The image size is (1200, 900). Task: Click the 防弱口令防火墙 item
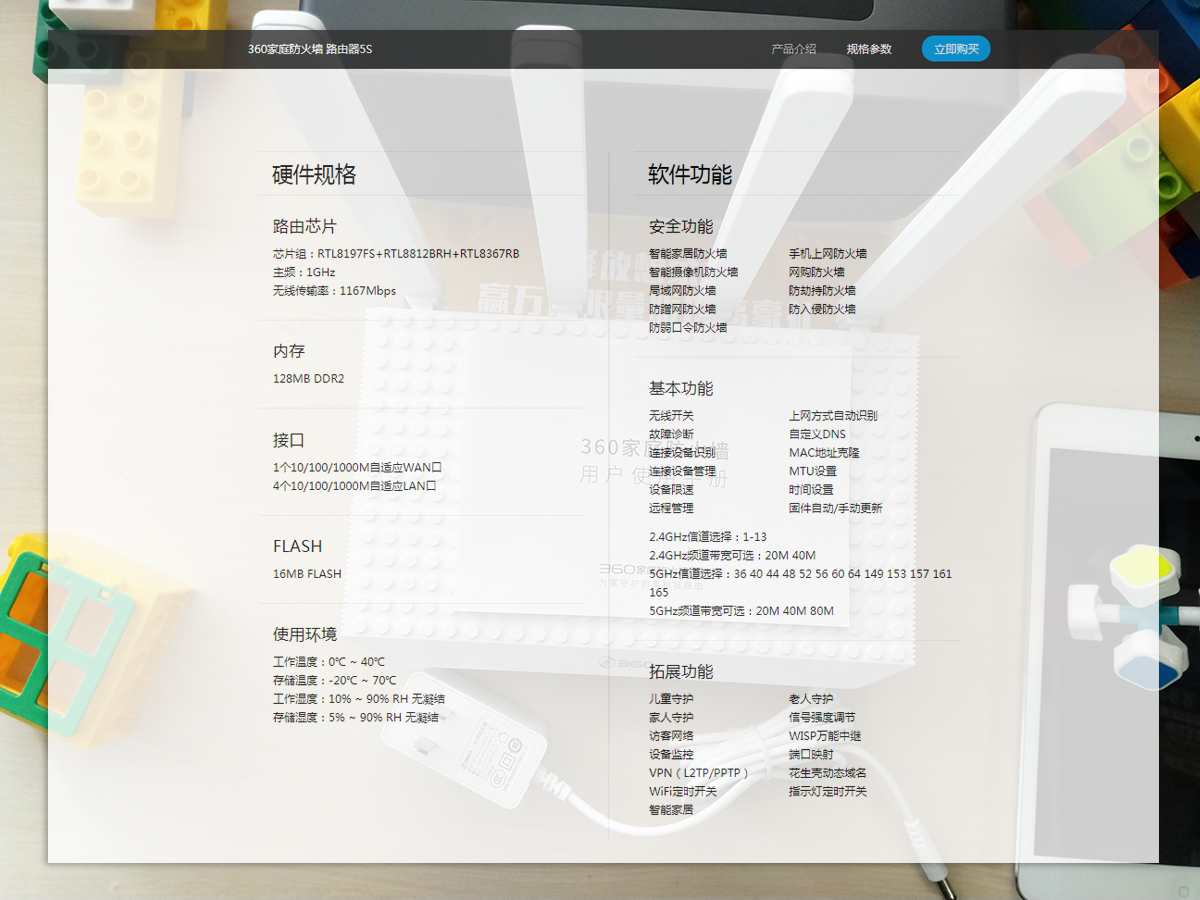[x=688, y=328]
